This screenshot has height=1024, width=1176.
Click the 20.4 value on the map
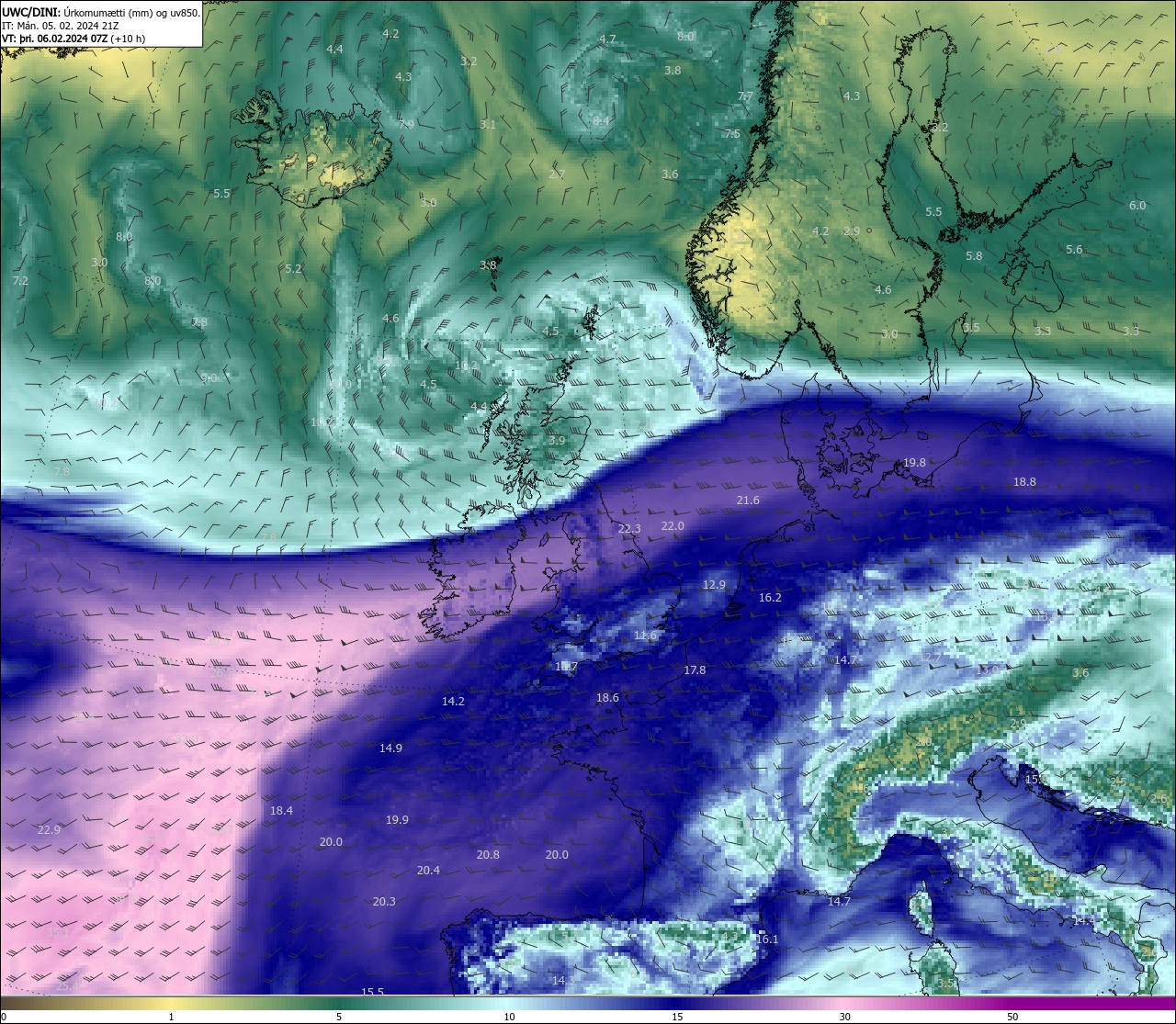(x=428, y=871)
